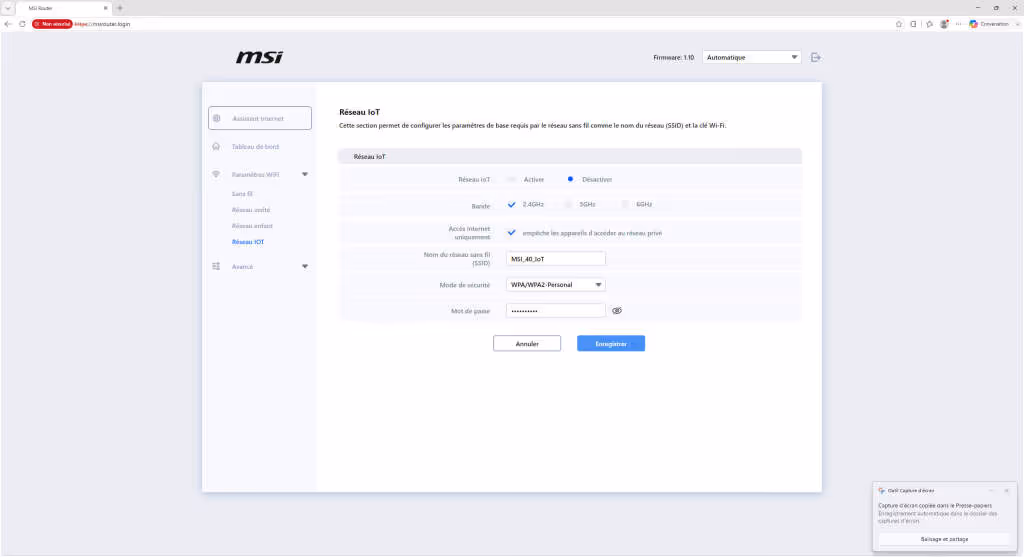Collapse the Paramètres WiFi section arrow

pos(305,174)
